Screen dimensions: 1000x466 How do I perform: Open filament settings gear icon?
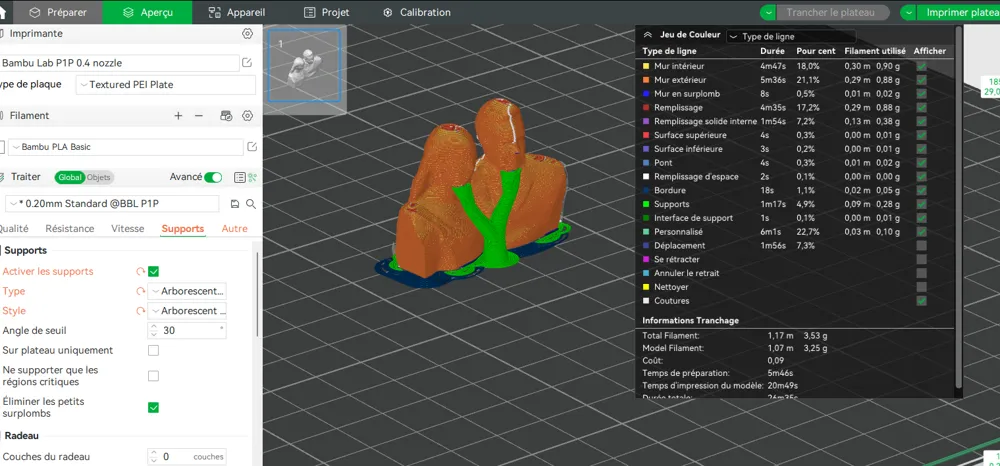(x=247, y=116)
